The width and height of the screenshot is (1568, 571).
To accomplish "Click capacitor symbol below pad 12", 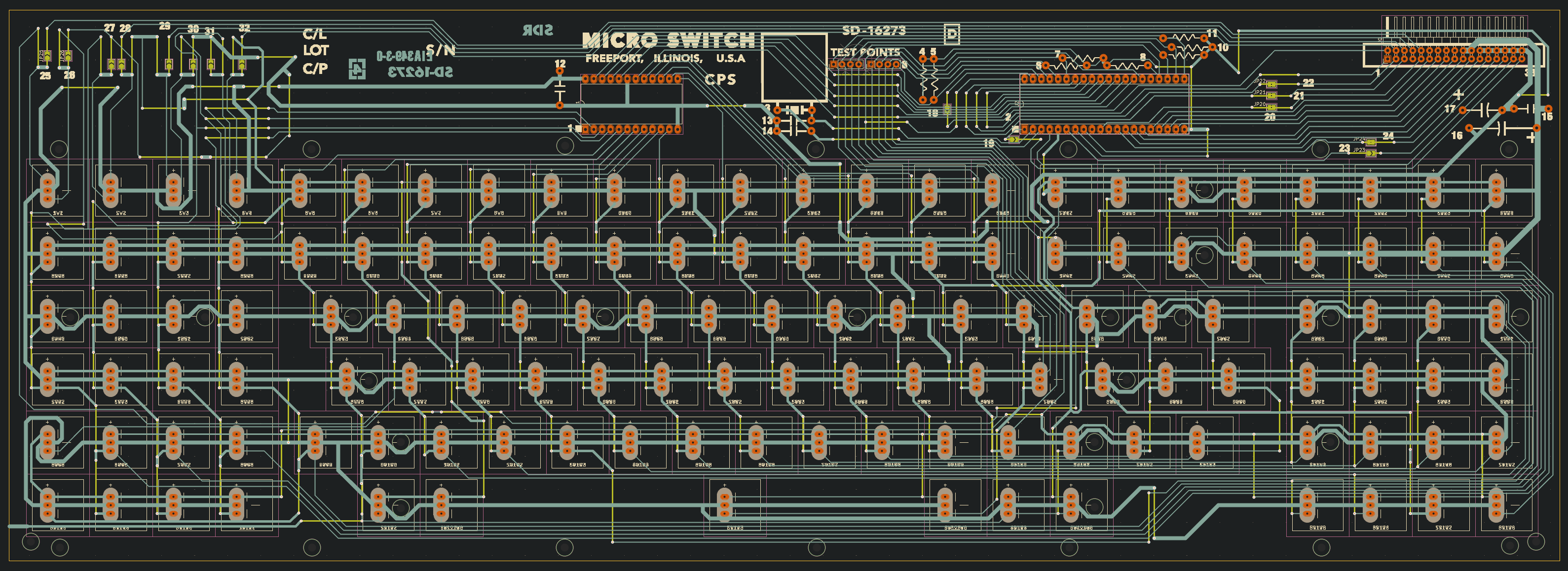I will [x=560, y=89].
